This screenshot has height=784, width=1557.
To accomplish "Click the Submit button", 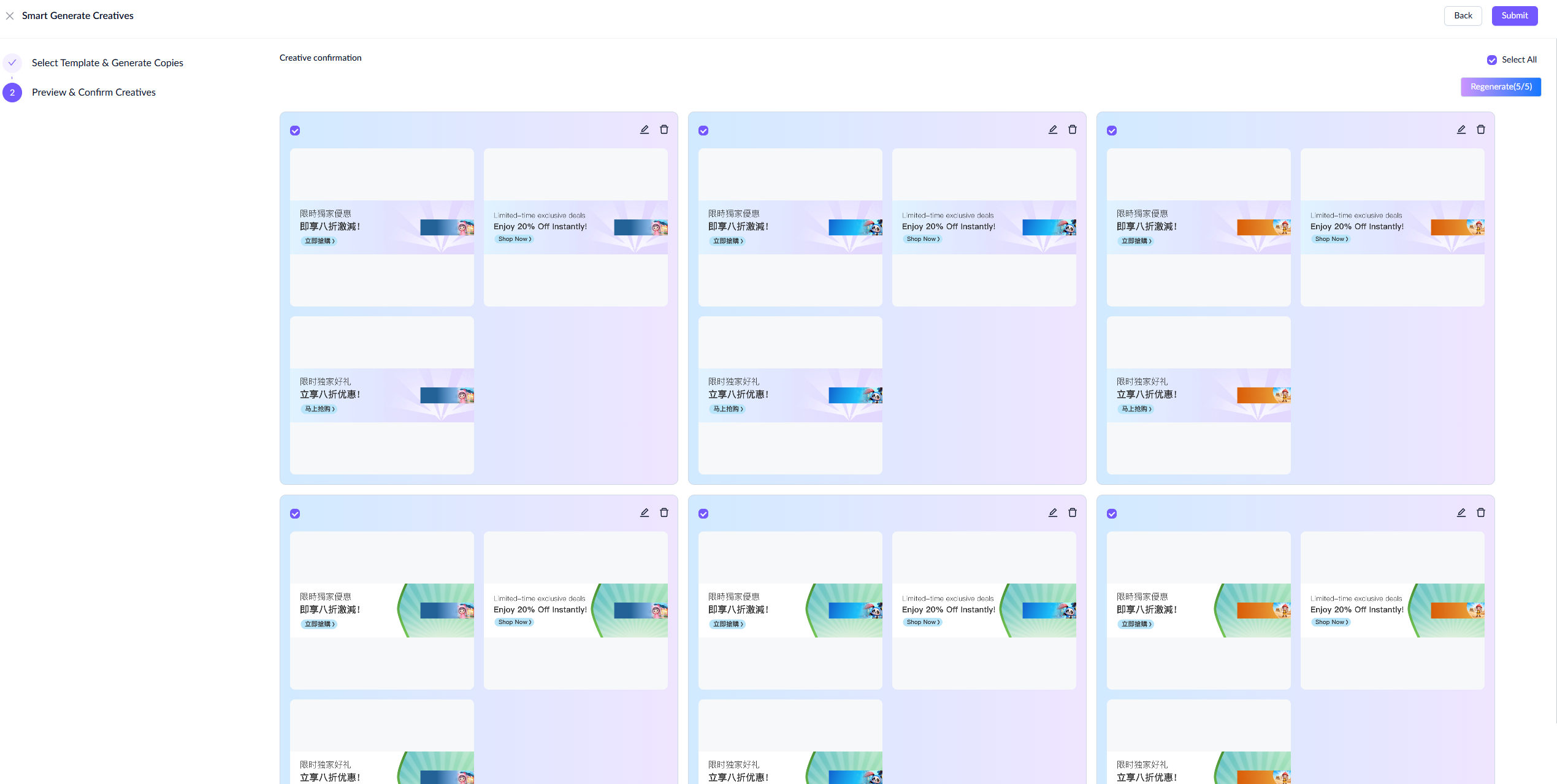I will point(1514,16).
